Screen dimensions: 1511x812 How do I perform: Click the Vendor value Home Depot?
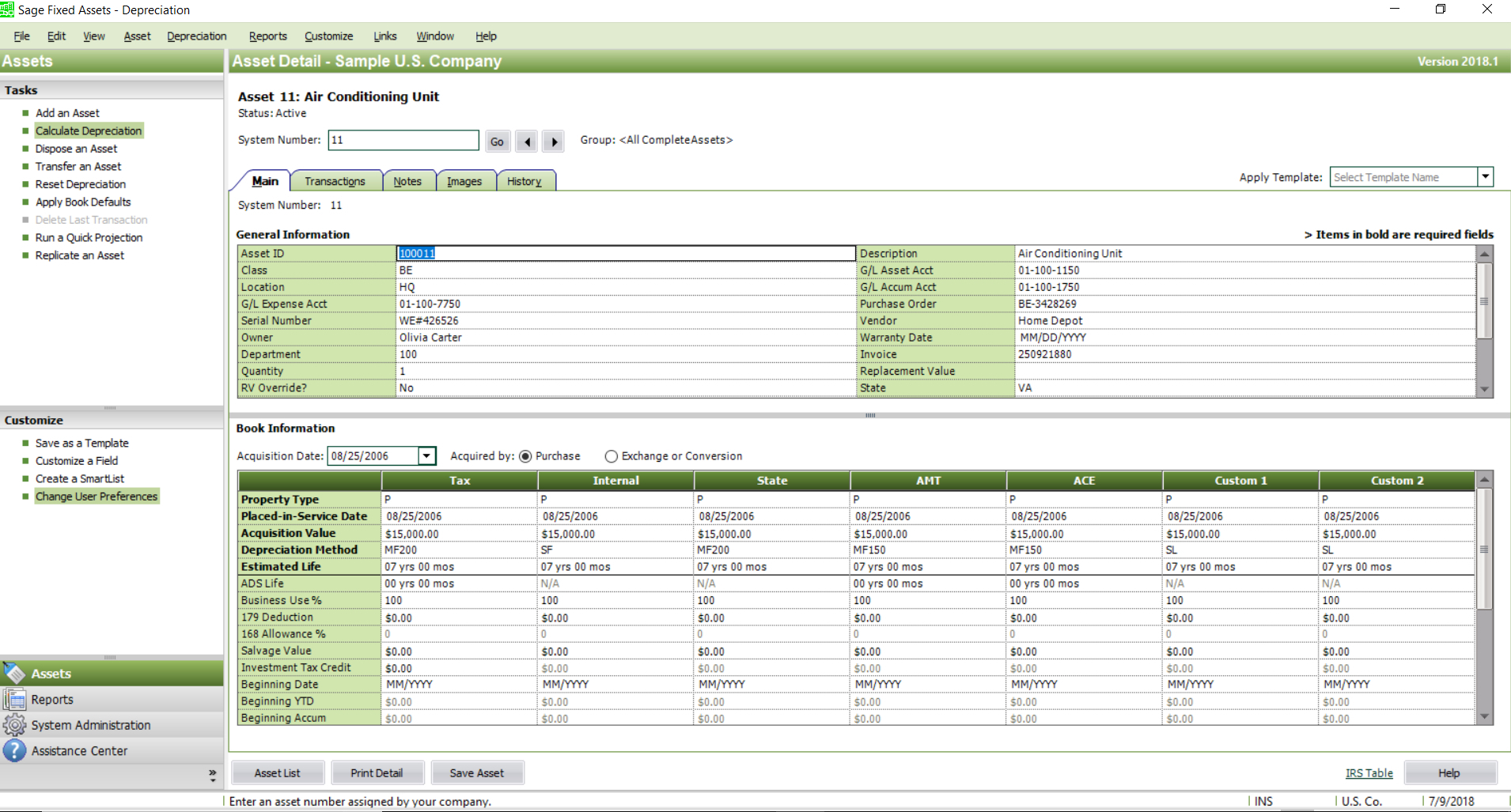[x=1050, y=321]
